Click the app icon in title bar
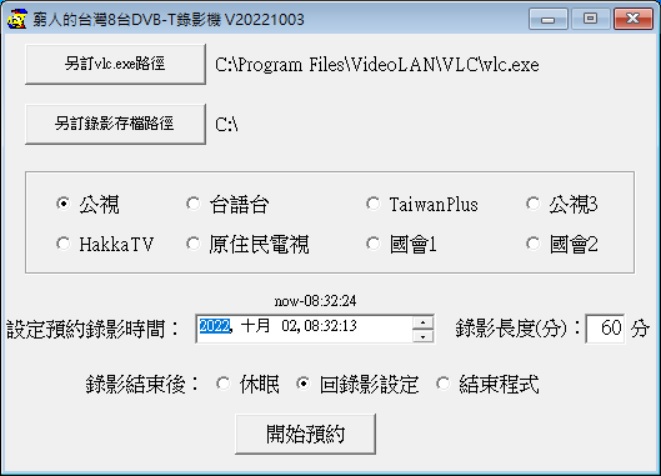The width and height of the screenshot is (661, 476). [17, 19]
